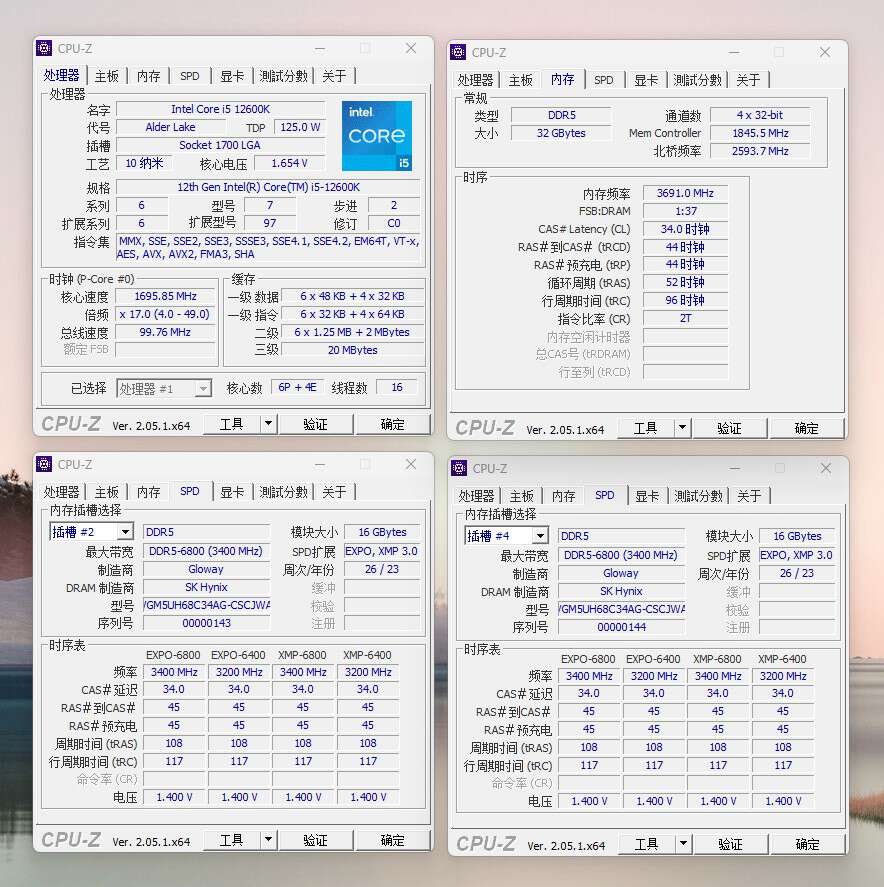The height and width of the screenshot is (887, 884).
Task: Click the Intel Core i5 logo image
Action: tap(377, 136)
